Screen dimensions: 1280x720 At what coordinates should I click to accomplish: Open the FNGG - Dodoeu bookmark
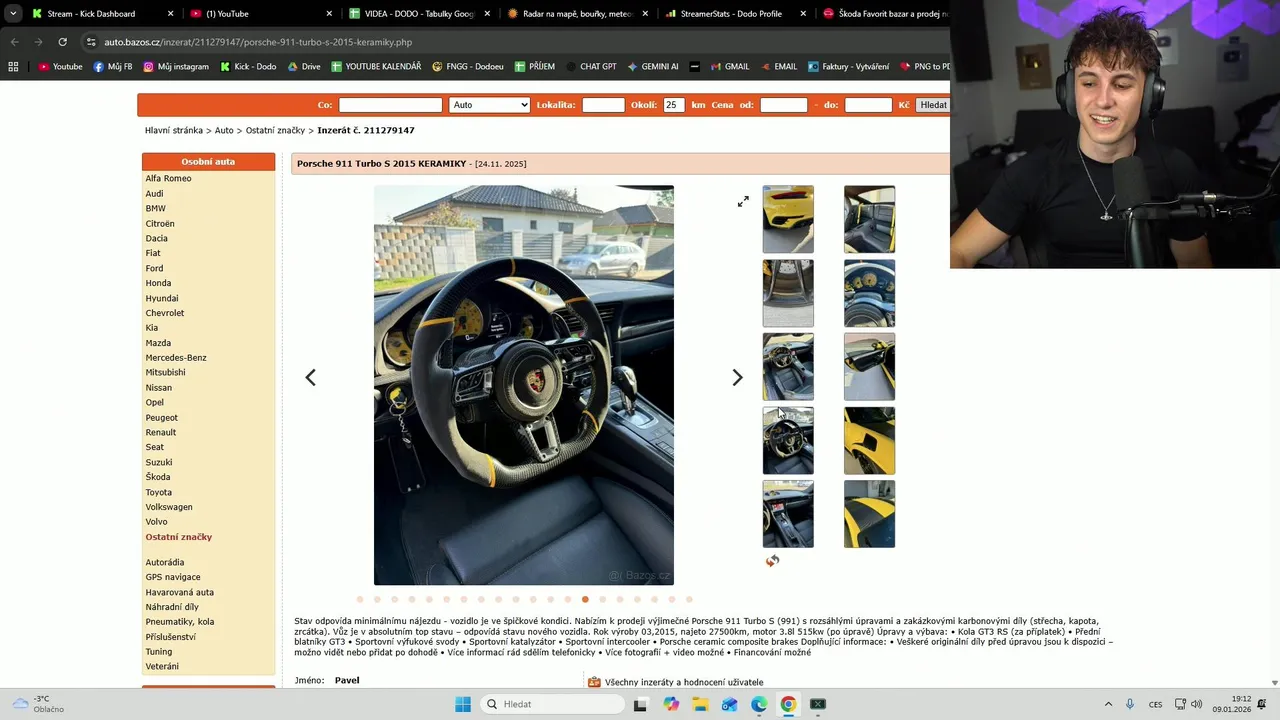[x=468, y=67]
